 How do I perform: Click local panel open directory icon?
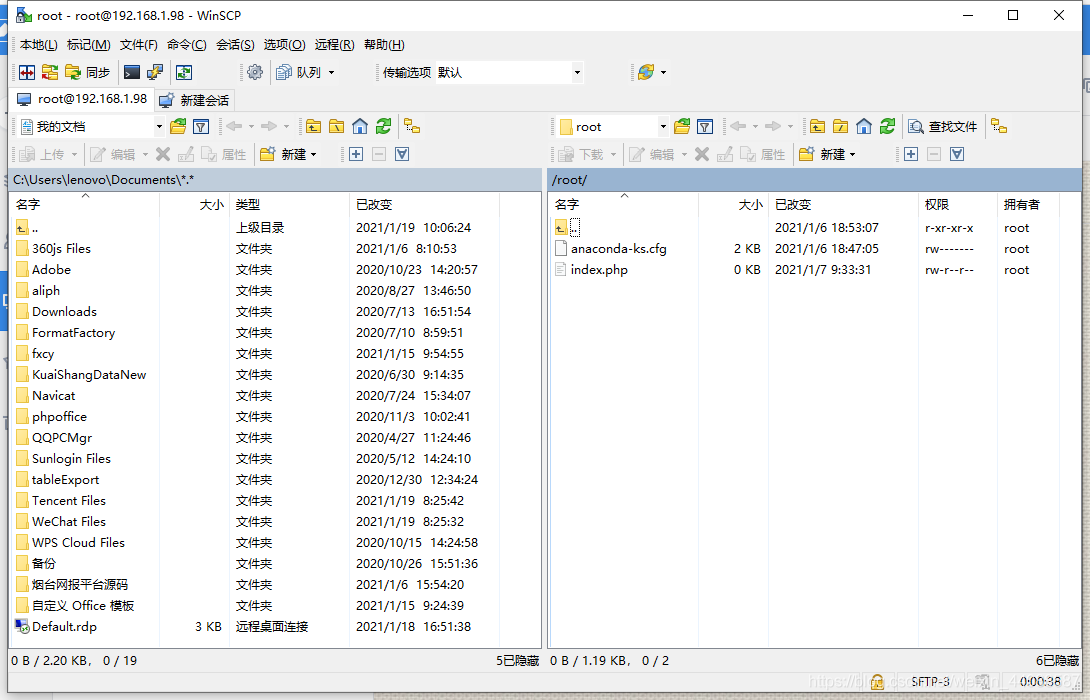coord(178,127)
